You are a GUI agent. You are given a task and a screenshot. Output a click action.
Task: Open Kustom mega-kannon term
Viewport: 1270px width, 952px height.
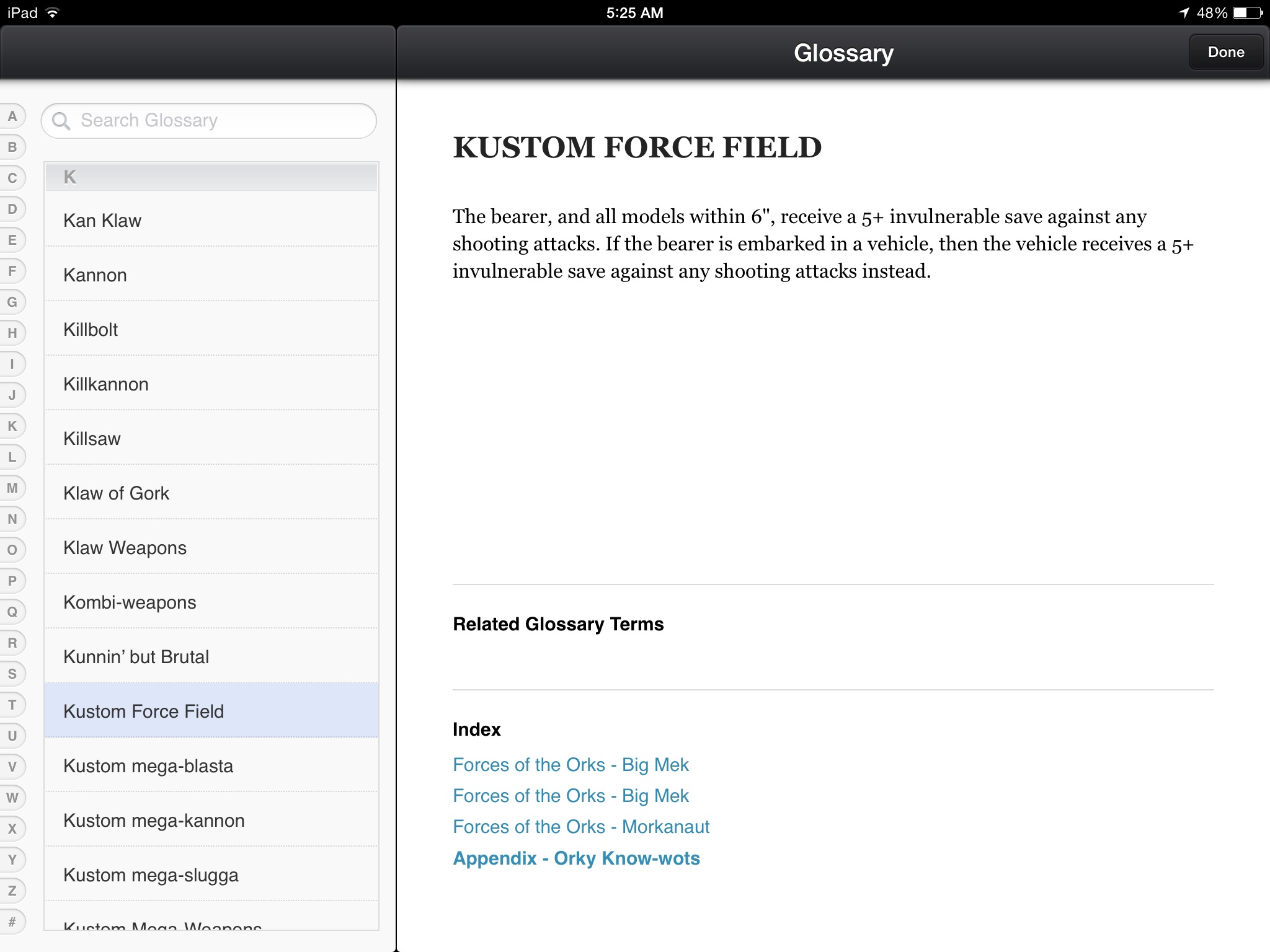coord(211,820)
